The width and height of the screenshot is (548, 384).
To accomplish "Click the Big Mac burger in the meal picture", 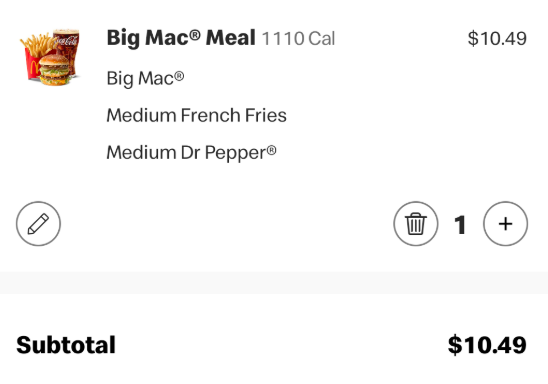I will pos(54,70).
